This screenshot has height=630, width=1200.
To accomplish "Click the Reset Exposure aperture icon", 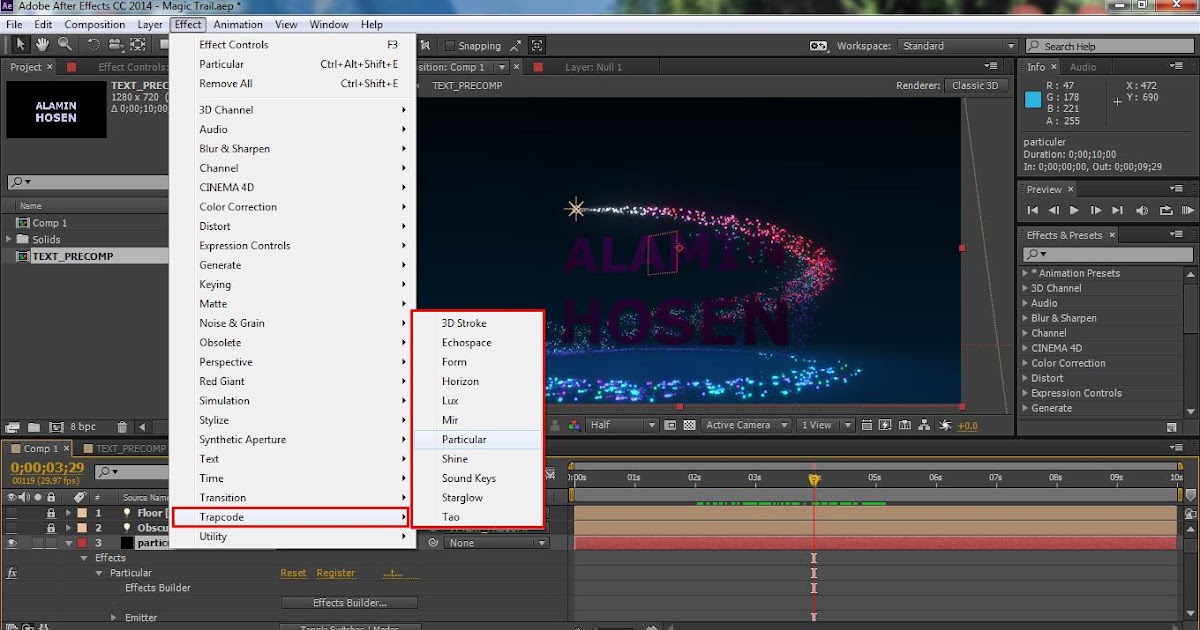I will click(945, 425).
